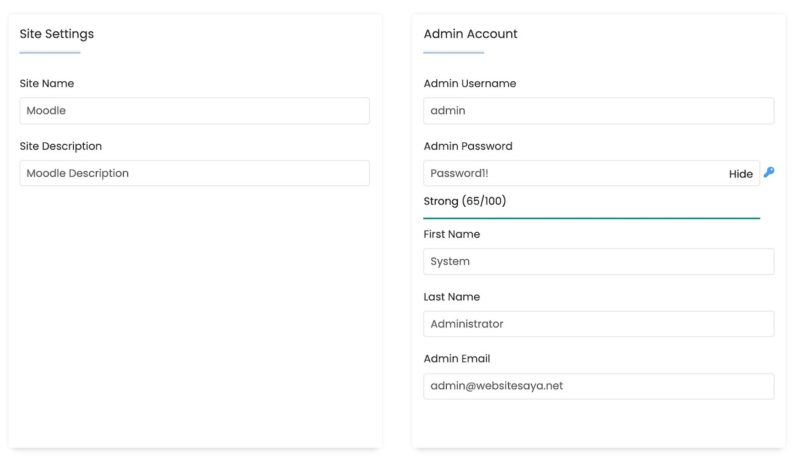Click the Site Name input field
This screenshot has height=458, width=800.
[x=194, y=111]
